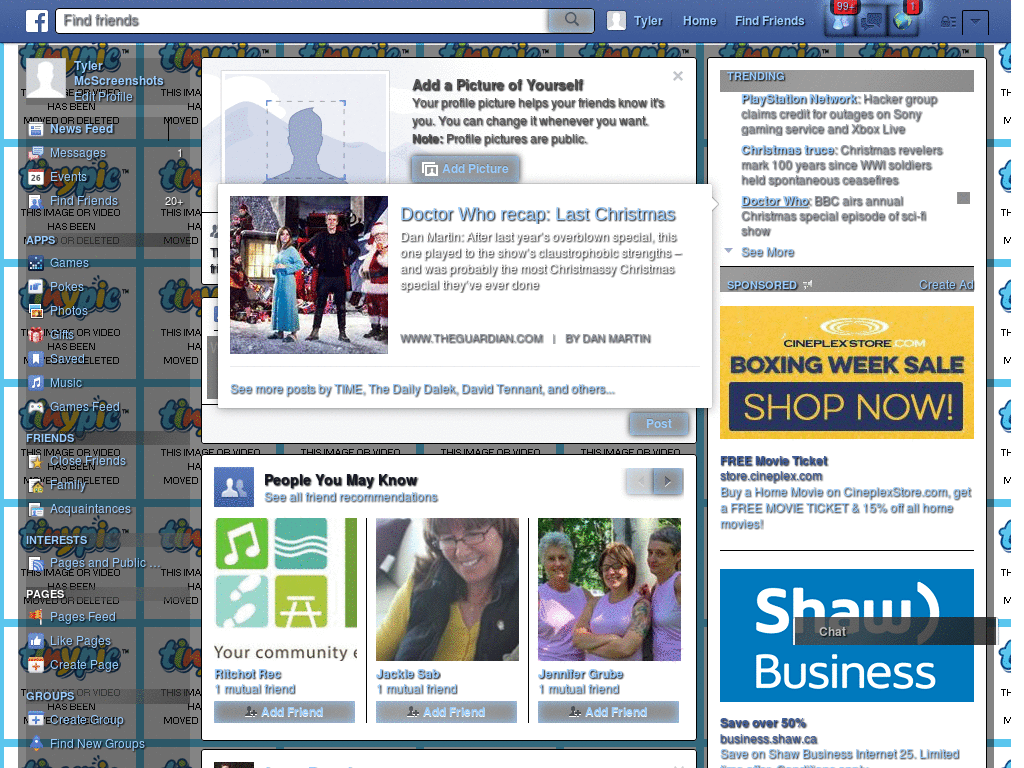Click the Shaw Business ad image

[847, 635]
